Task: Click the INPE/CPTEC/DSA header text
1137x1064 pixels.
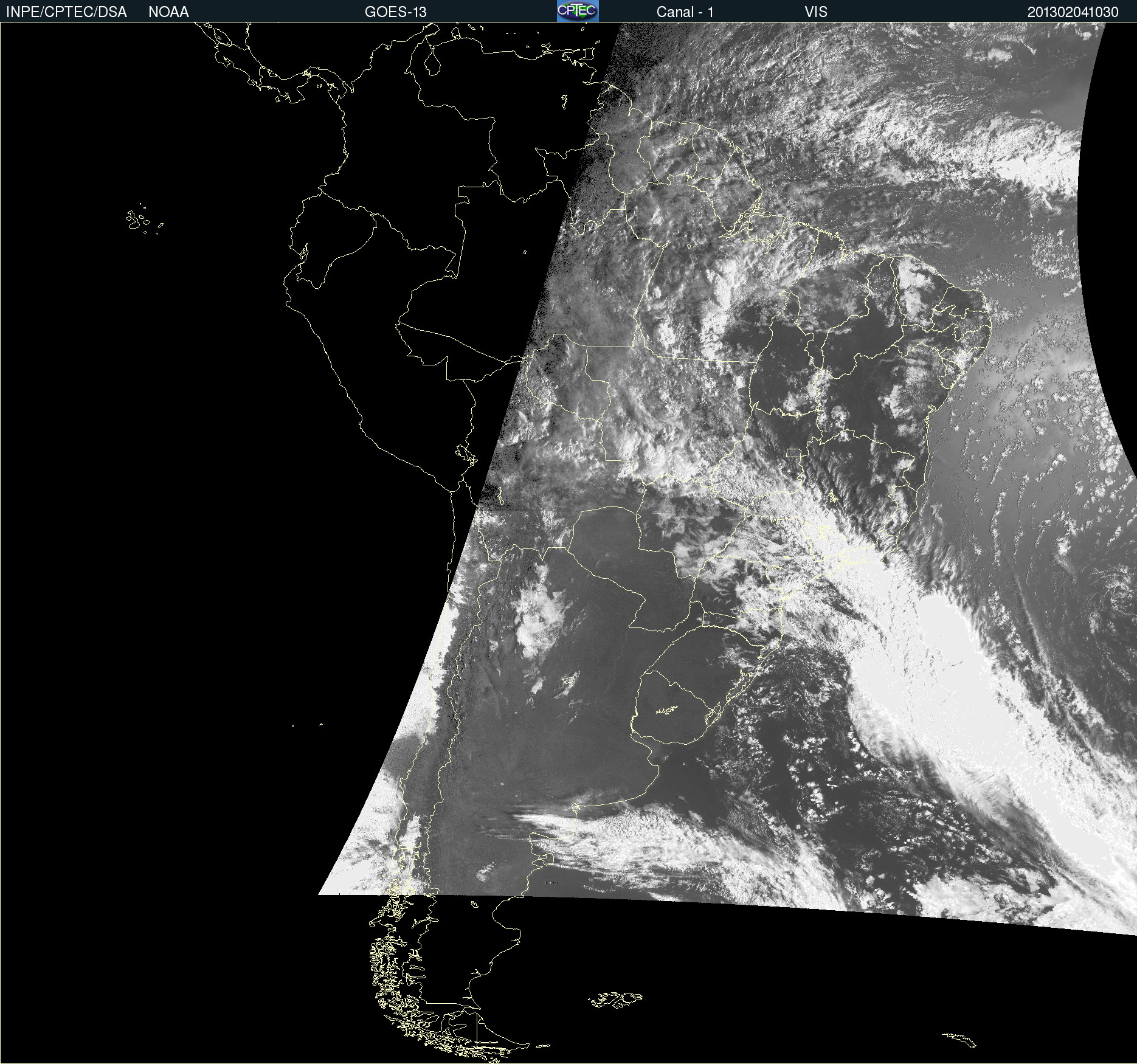Action: [66, 12]
